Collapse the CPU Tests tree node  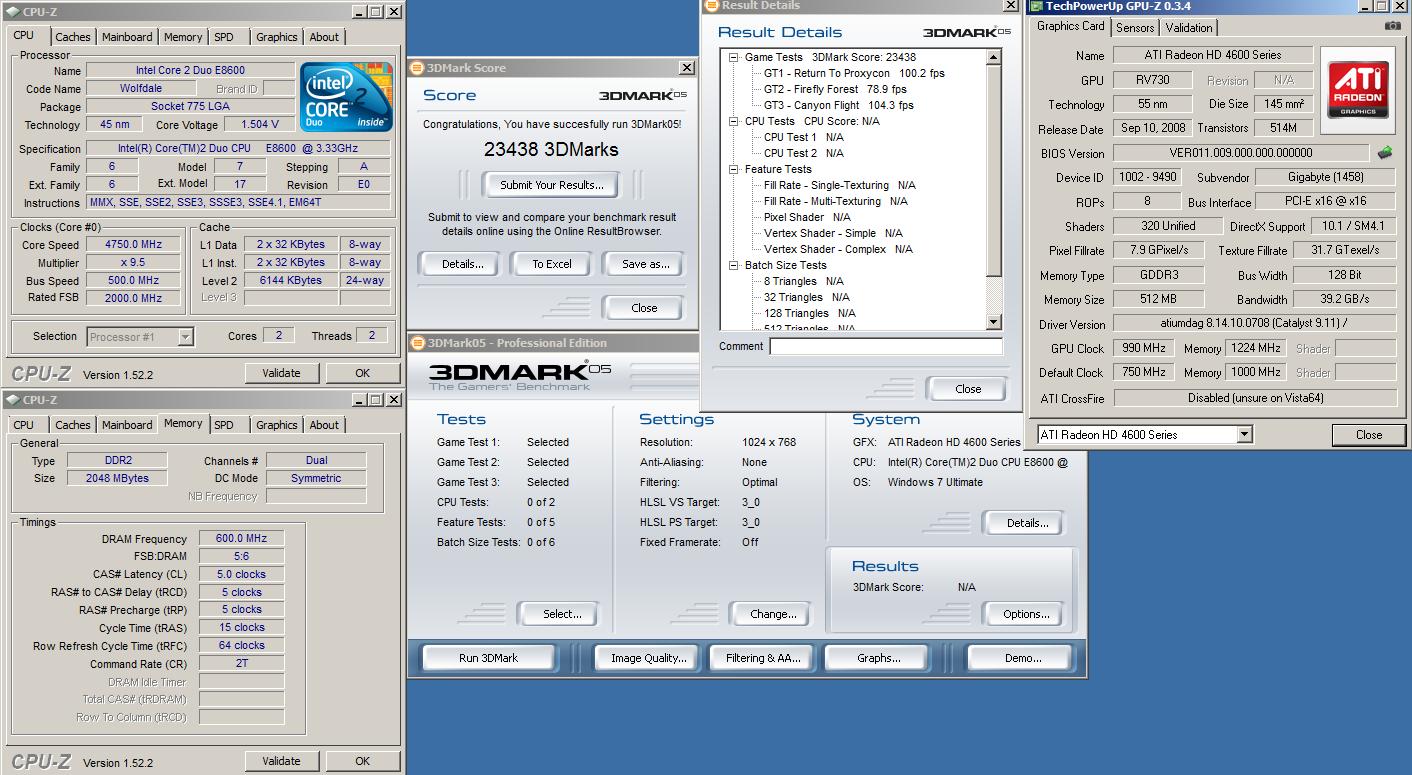[x=734, y=121]
